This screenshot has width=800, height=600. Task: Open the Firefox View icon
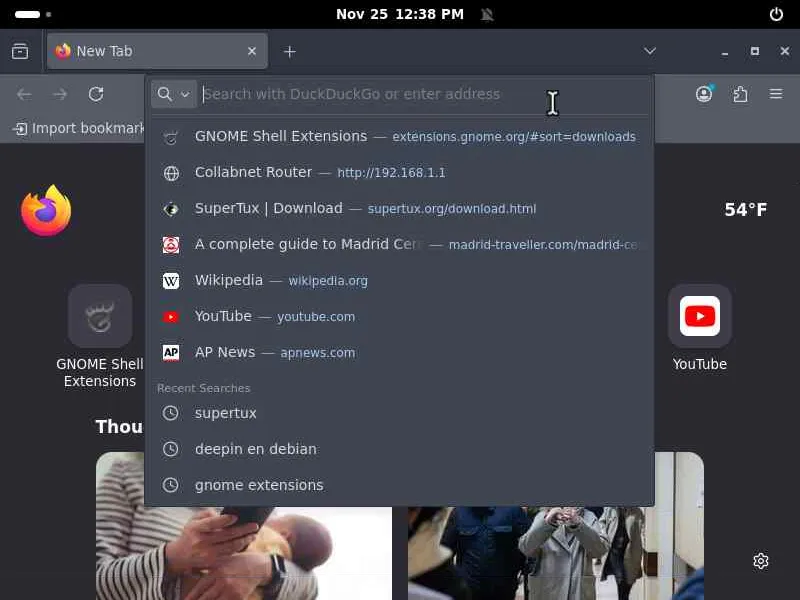[x=20, y=51]
